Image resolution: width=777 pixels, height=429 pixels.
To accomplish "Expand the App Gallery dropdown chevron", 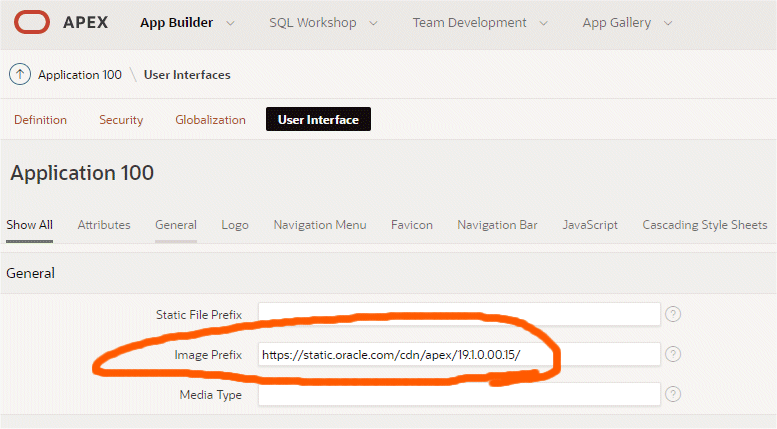I will point(668,23).
